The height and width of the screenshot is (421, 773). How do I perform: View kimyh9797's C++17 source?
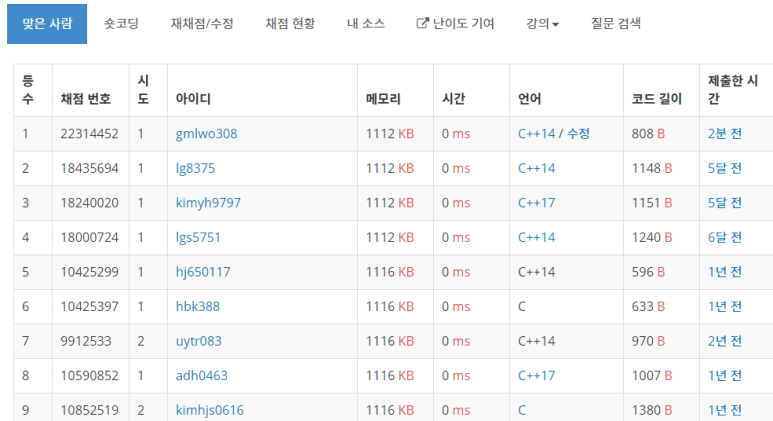coord(536,203)
